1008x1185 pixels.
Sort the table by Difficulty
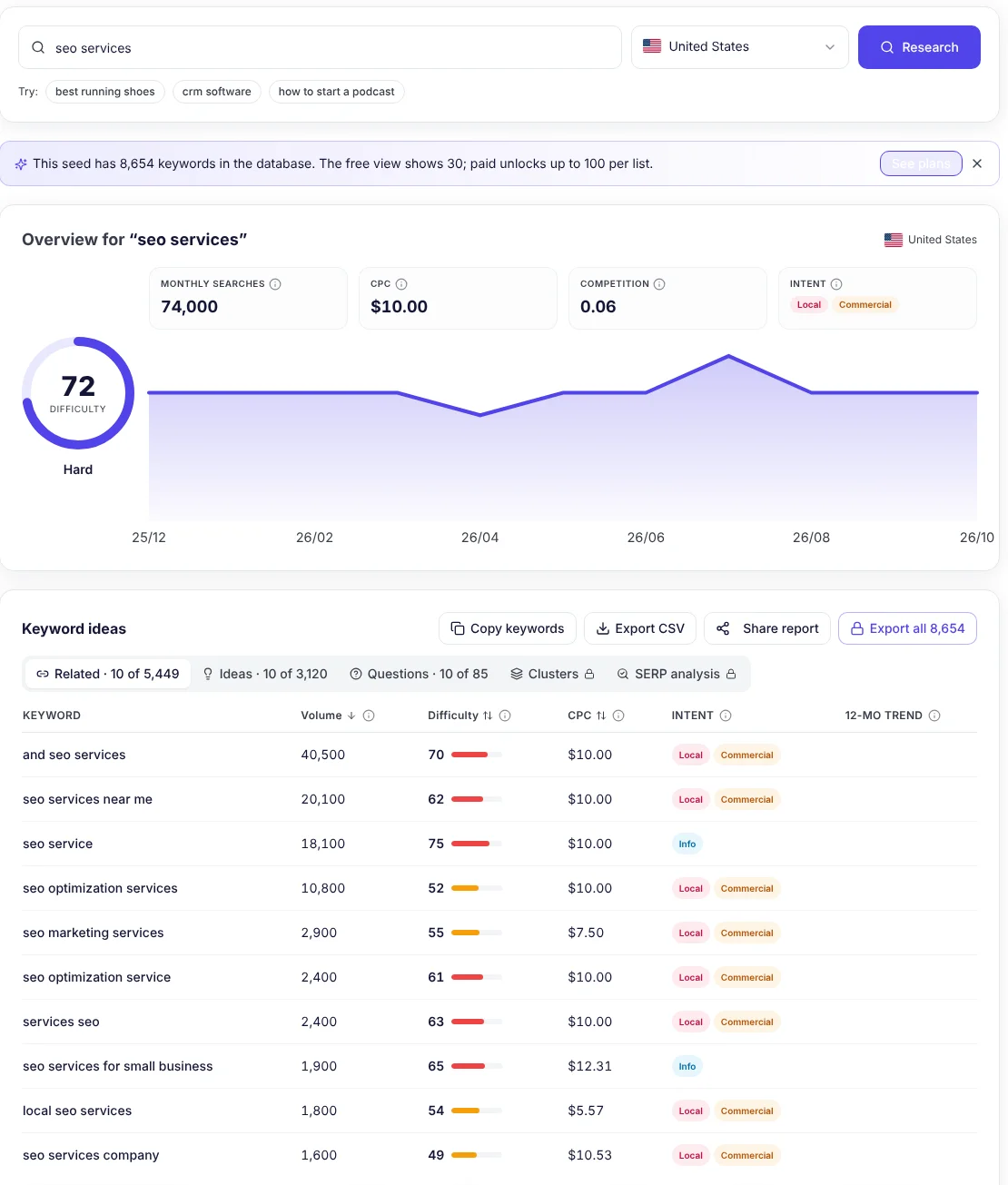pyautogui.click(x=460, y=716)
